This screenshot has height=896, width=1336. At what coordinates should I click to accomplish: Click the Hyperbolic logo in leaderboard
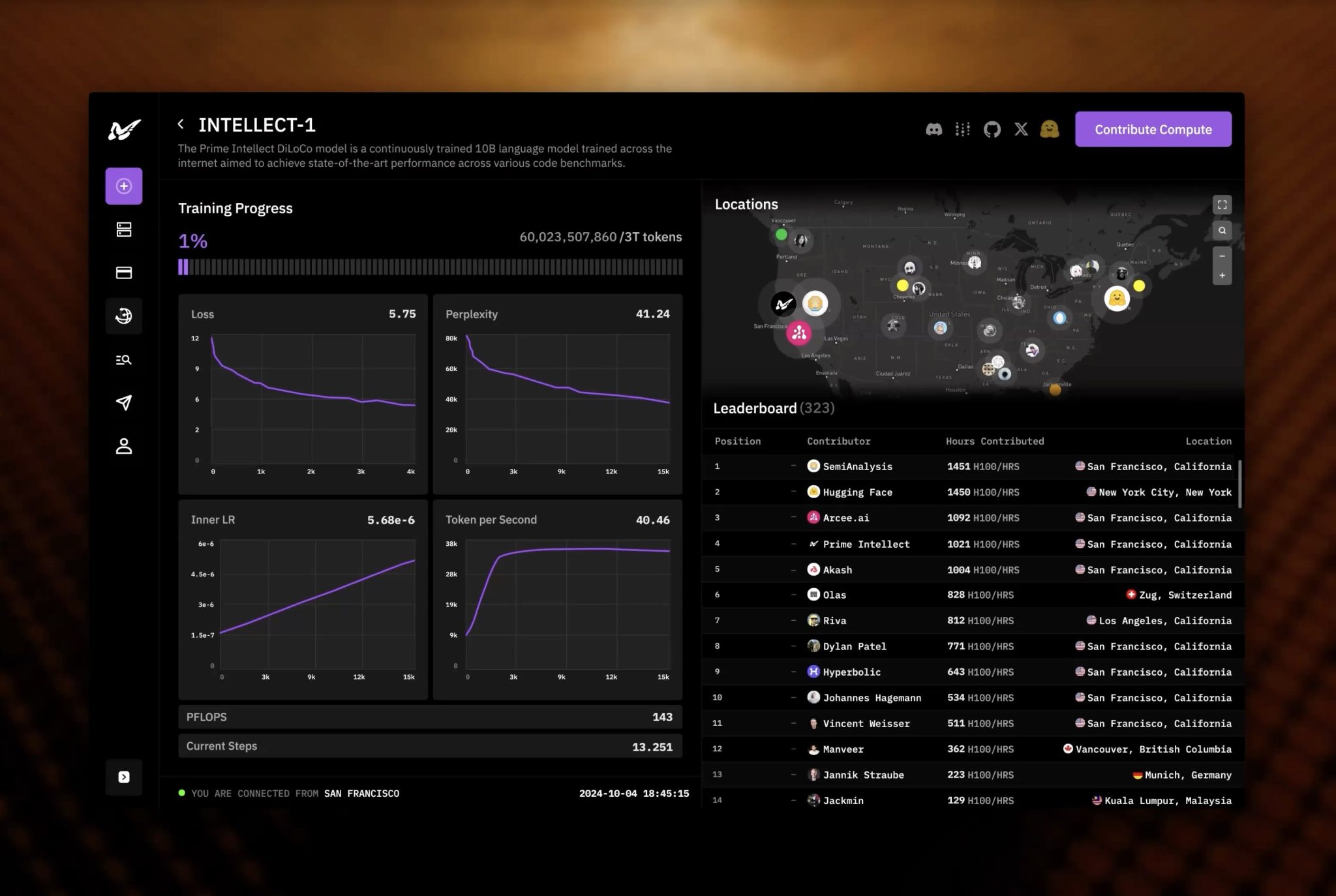coord(813,672)
